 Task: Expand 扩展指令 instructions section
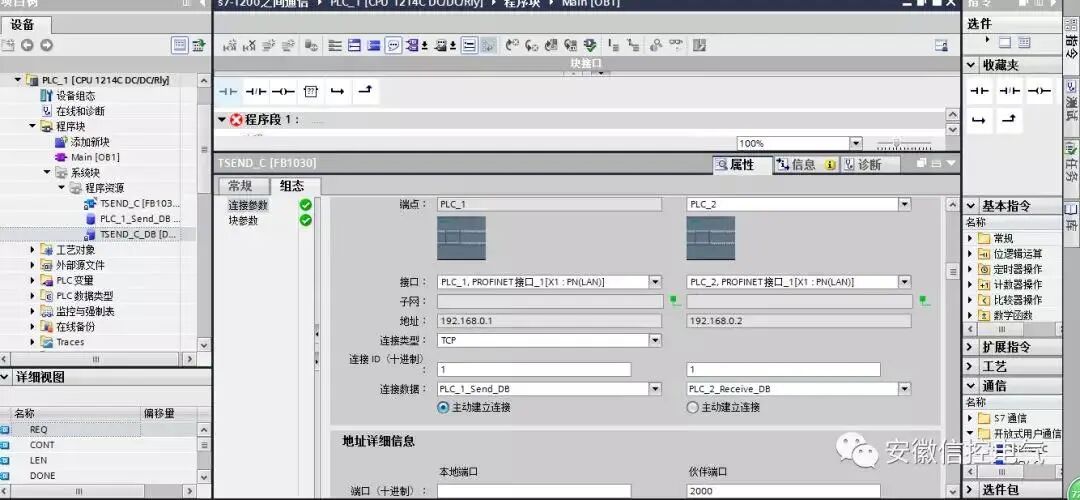click(x=970, y=346)
